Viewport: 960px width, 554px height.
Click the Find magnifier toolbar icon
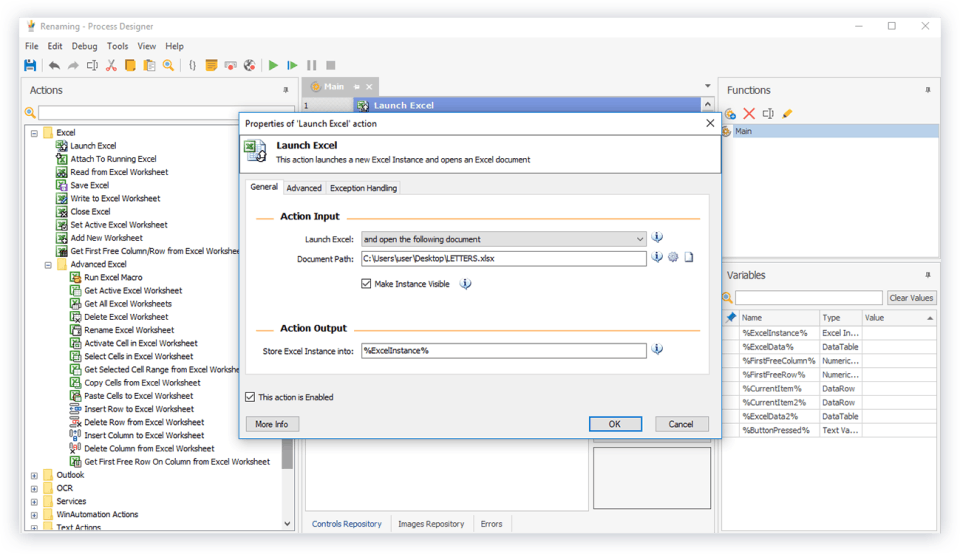point(168,65)
